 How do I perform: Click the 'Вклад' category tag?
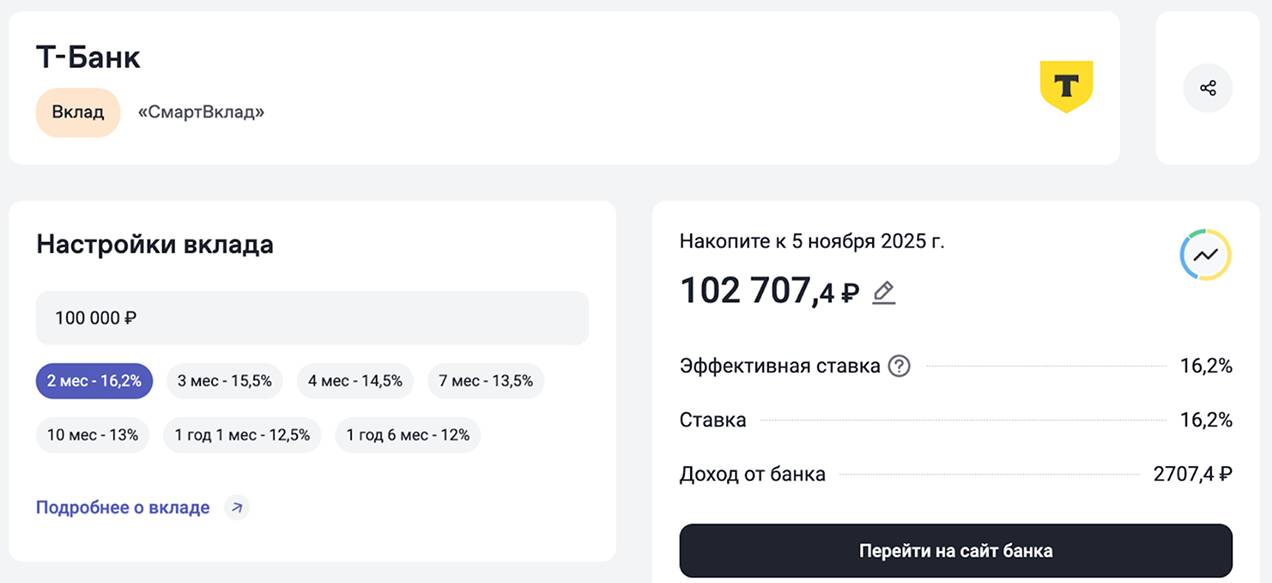[x=78, y=112]
